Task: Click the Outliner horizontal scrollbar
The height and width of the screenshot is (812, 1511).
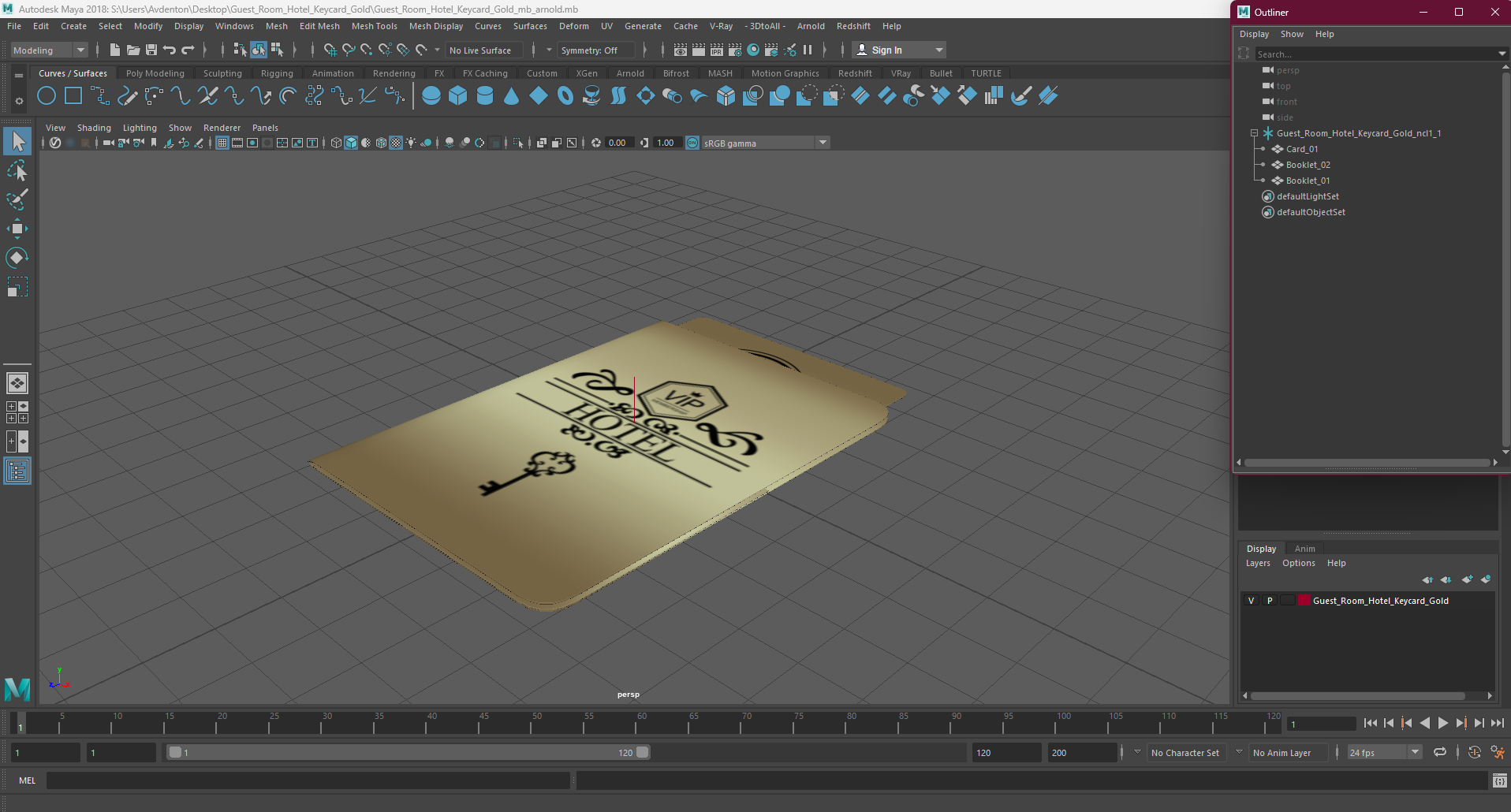Action: tap(1367, 463)
